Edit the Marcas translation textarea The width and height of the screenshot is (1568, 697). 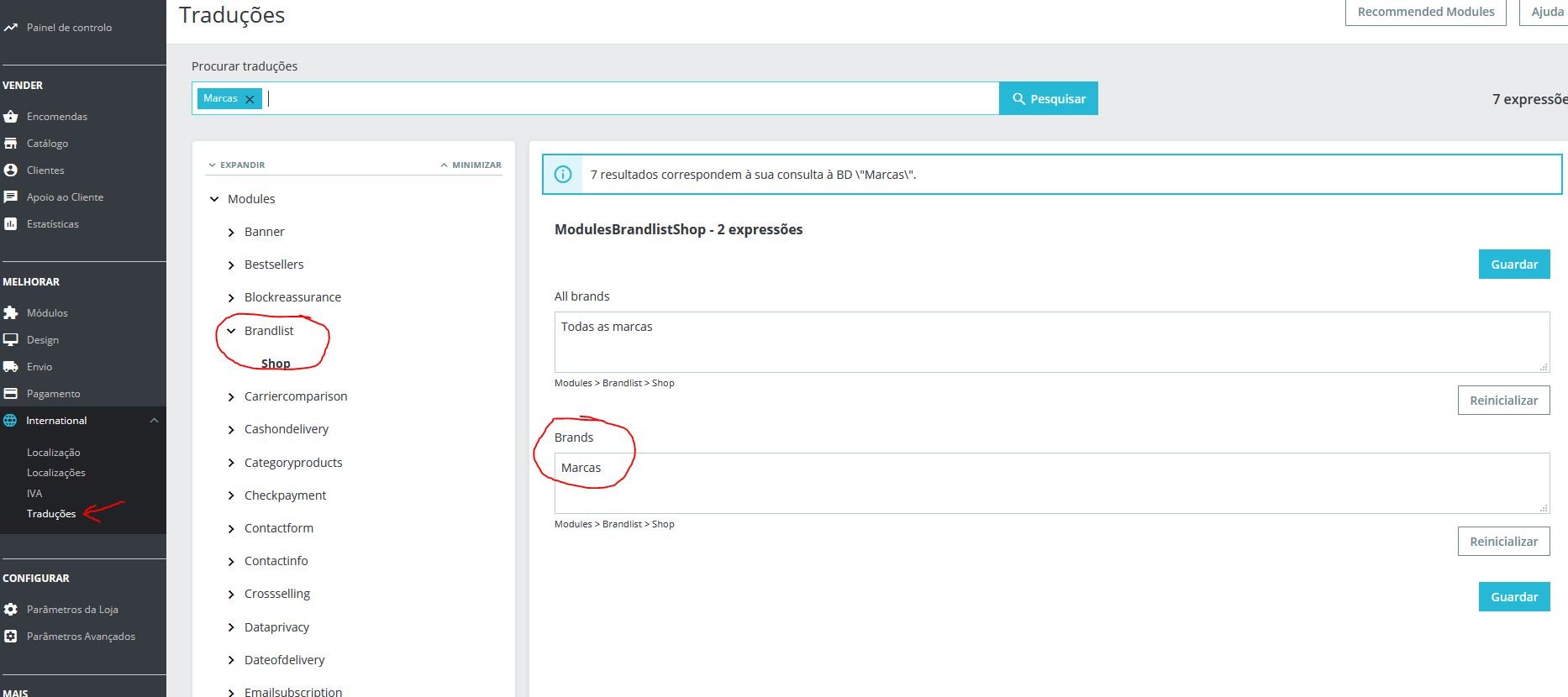pyautogui.click(x=1052, y=484)
